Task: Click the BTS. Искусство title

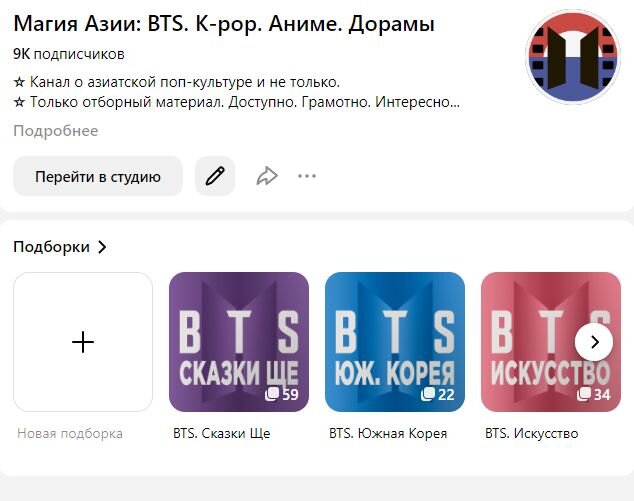Action: pyautogui.click(x=532, y=433)
